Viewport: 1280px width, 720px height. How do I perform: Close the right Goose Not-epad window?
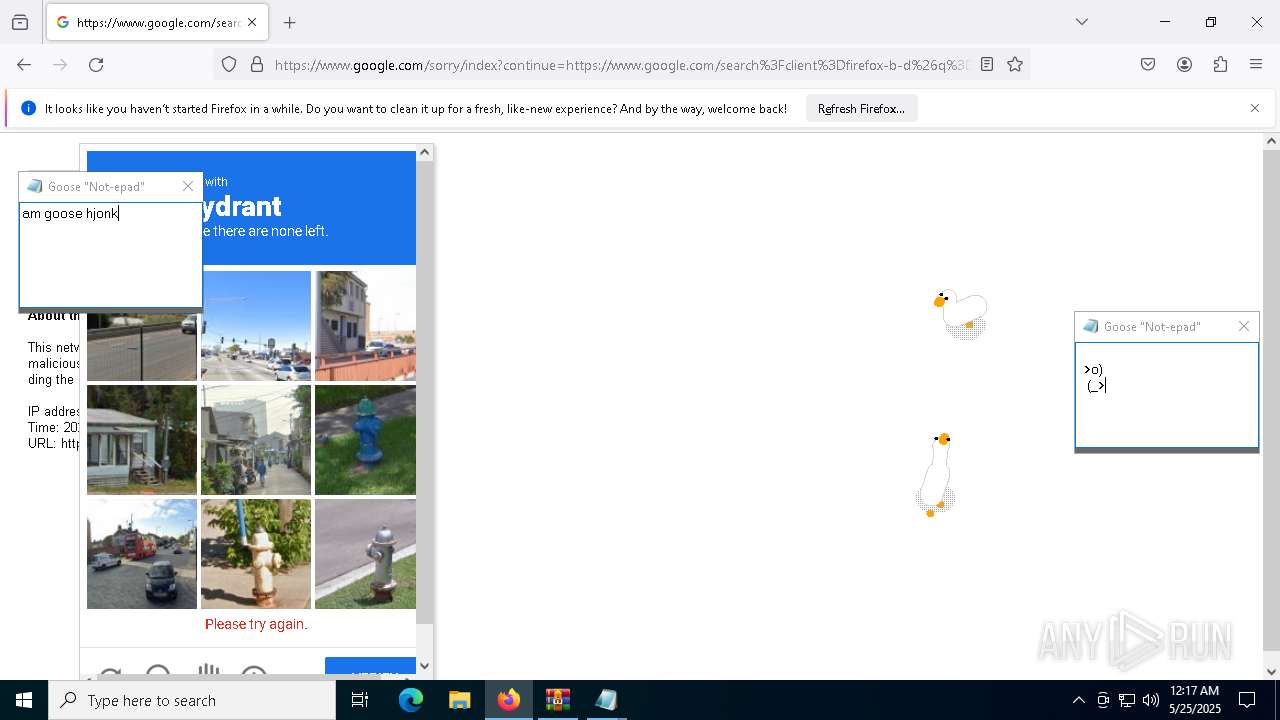1244,326
